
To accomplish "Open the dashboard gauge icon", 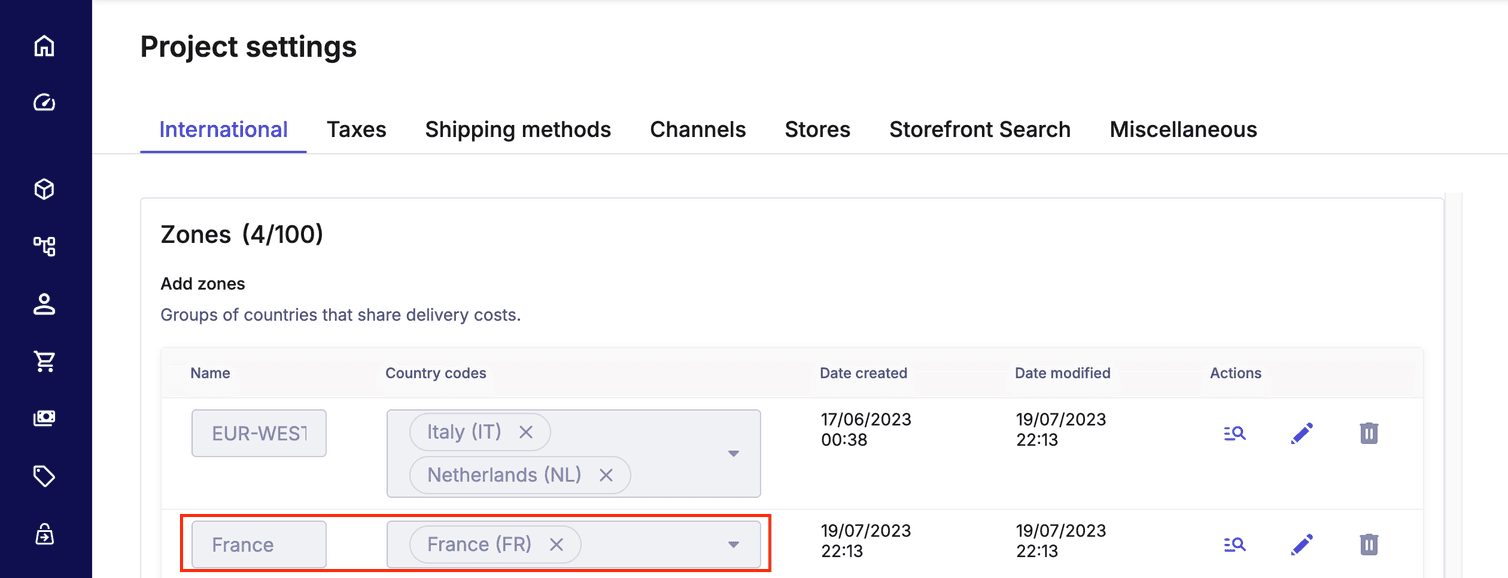I will point(44,102).
